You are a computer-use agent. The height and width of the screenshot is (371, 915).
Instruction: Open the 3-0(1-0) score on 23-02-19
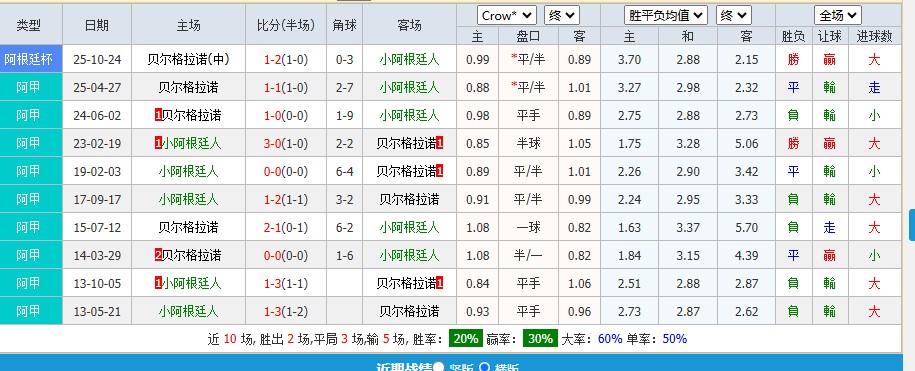[286, 144]
